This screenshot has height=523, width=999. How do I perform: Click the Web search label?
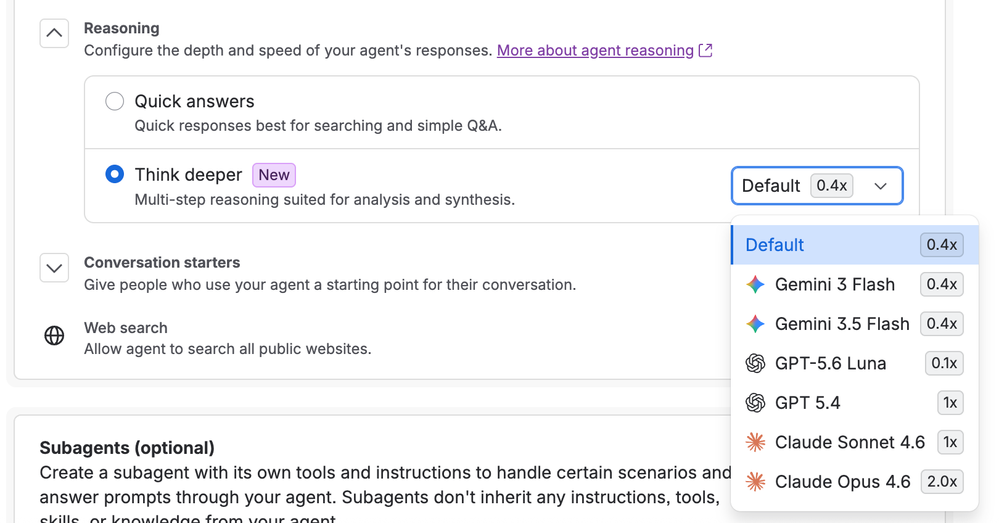pos(126,327)
